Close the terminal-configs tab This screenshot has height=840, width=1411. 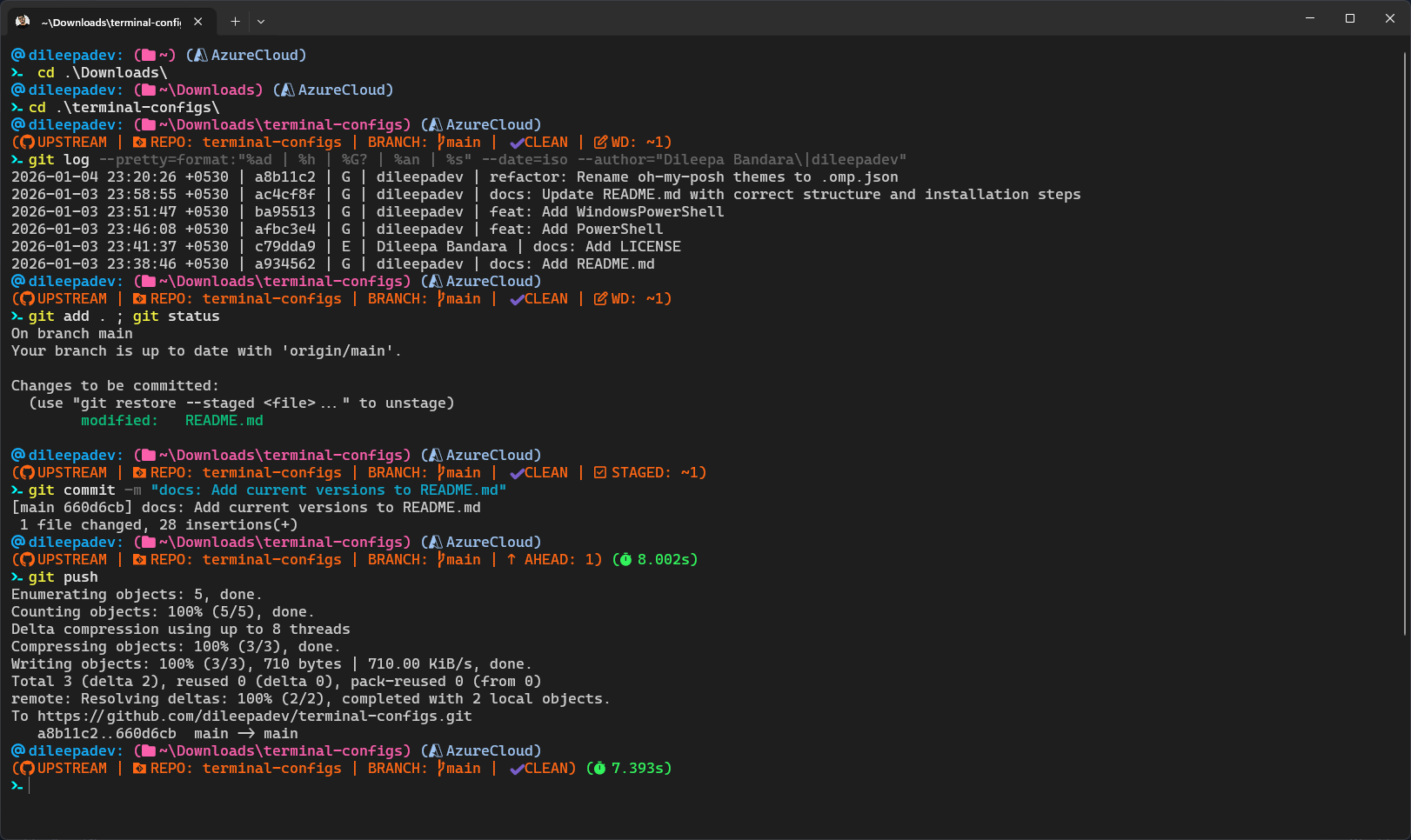coord(198,22)
